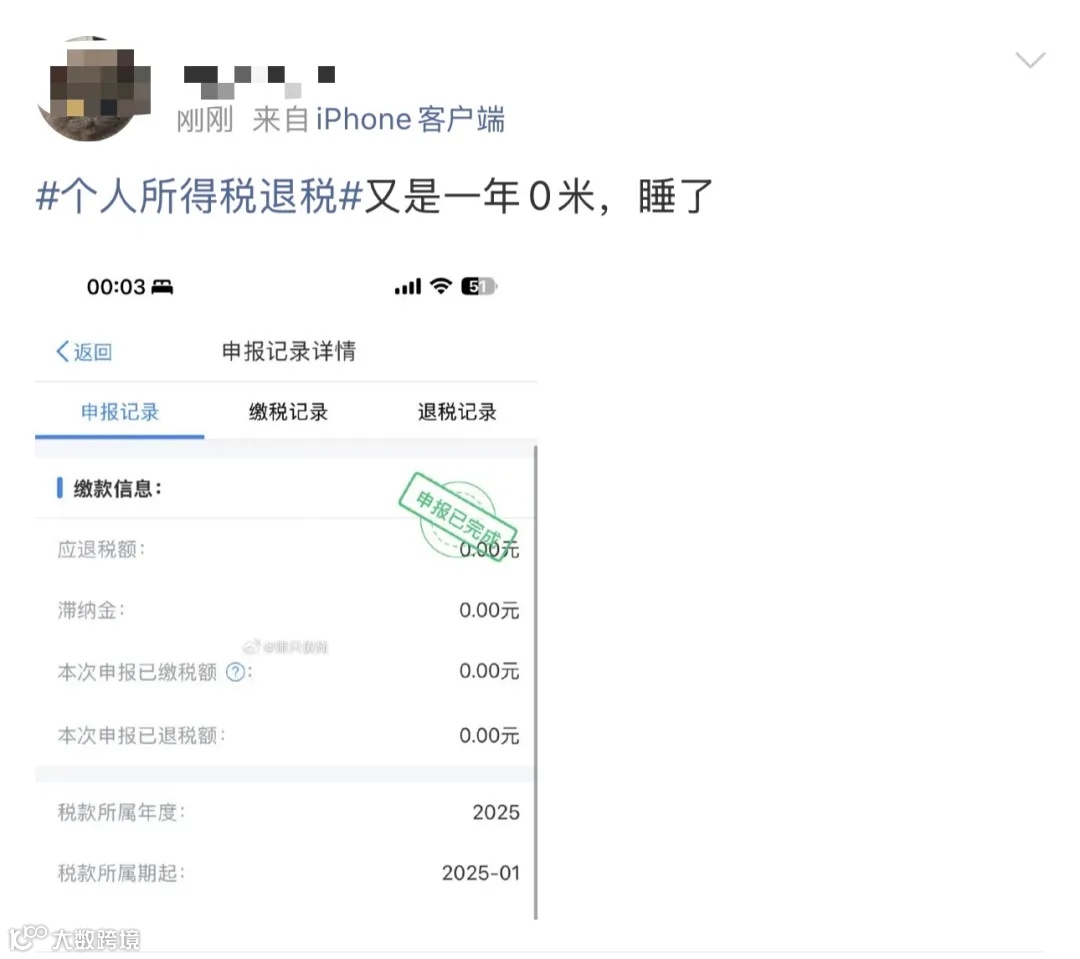Click the 大数跨境 watermark logo

point(74,938)
